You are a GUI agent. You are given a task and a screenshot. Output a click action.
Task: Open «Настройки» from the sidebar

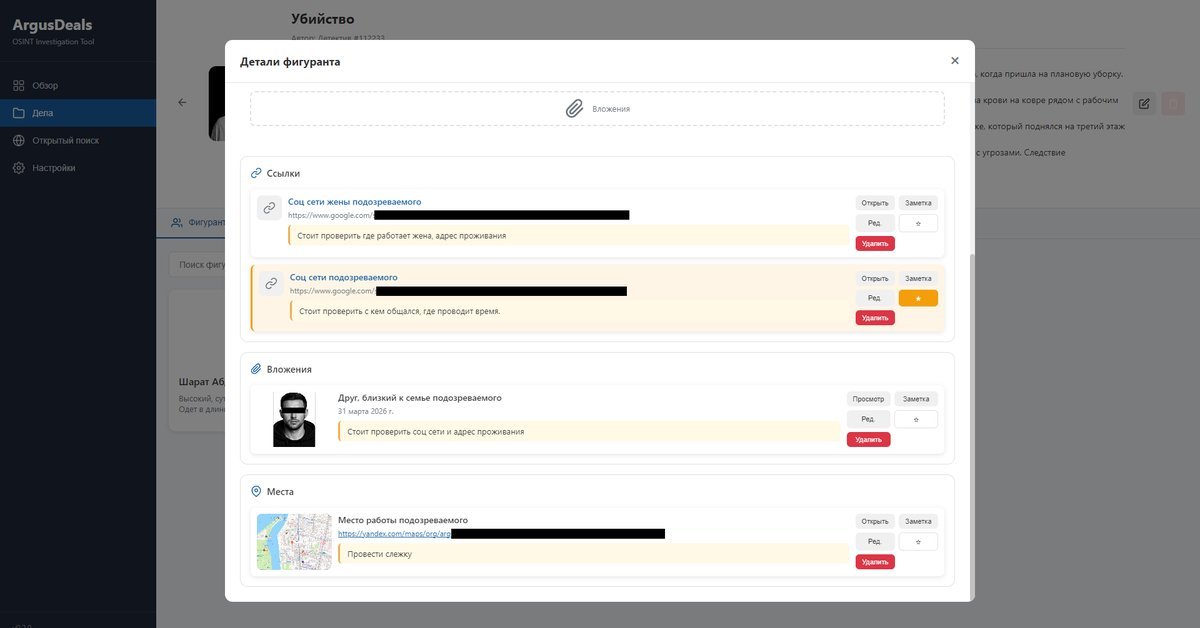pos(53,168)
